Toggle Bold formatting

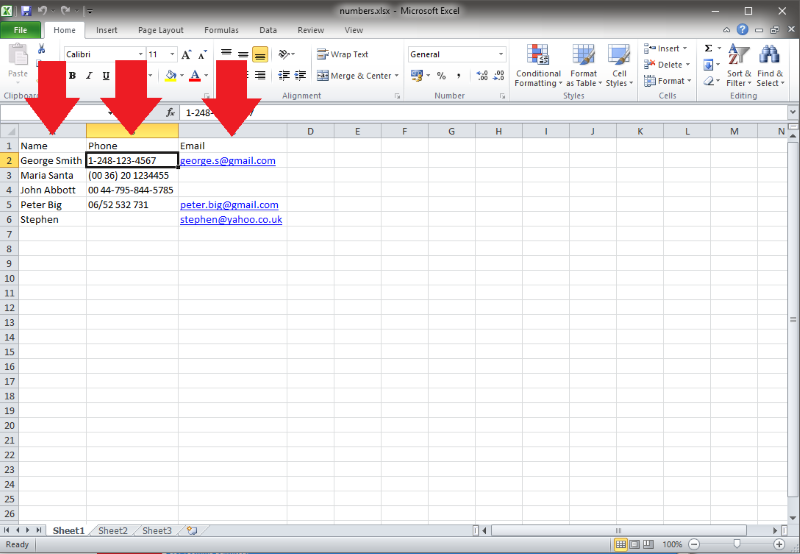coord(72,76)
